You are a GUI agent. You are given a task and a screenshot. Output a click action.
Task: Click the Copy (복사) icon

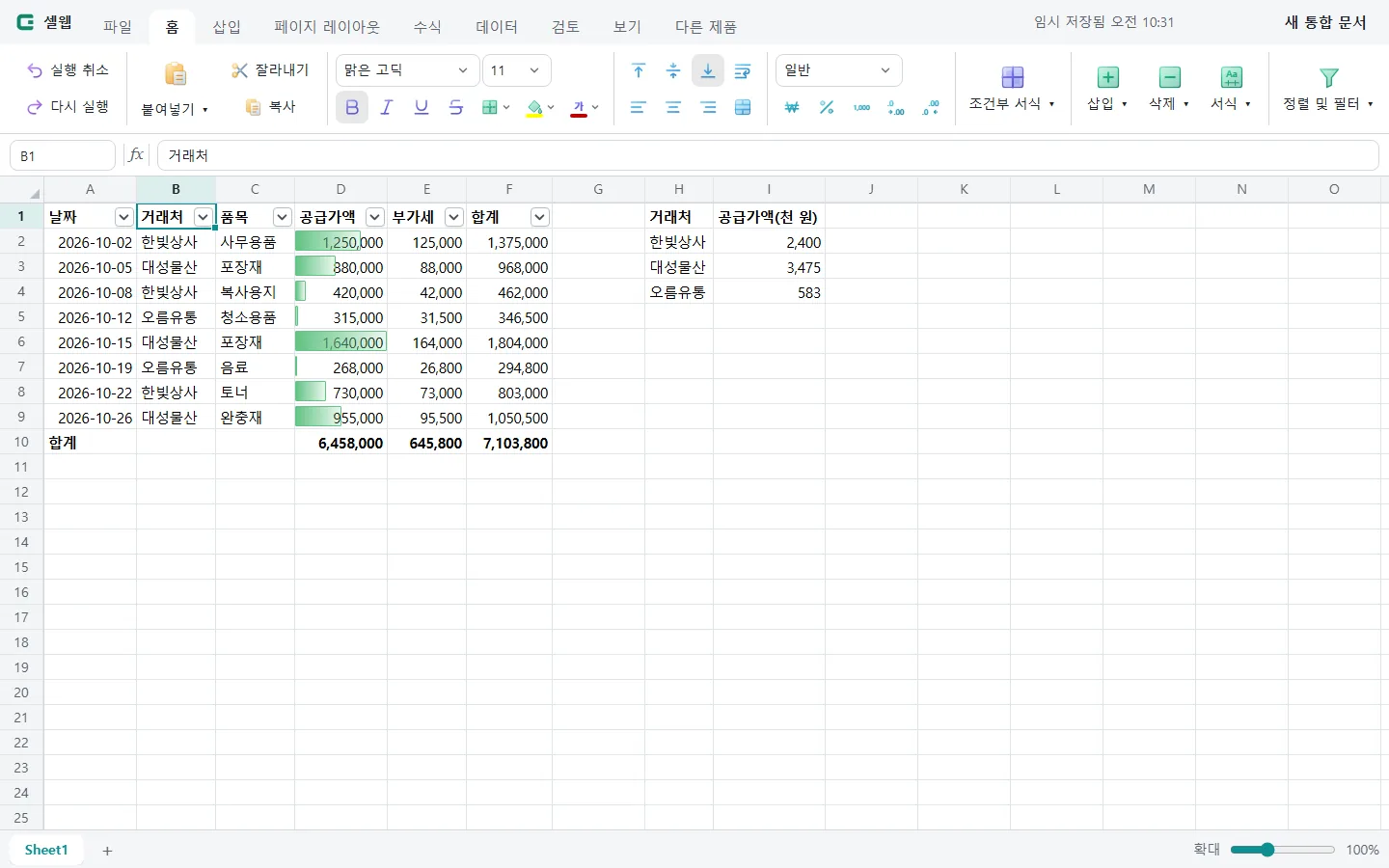pyautogui.click(x=254, y=107)
